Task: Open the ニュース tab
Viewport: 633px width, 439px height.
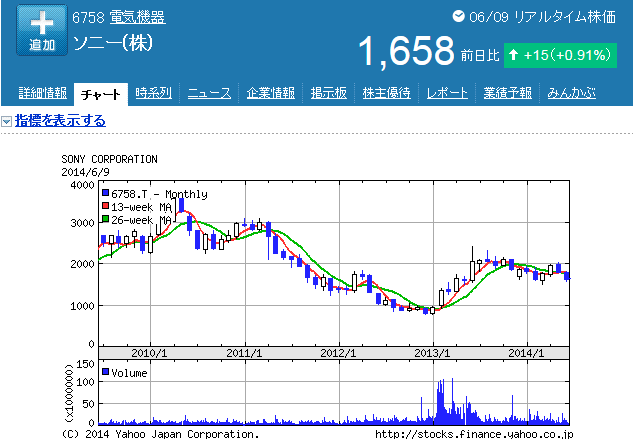Action: tap(209, 93)
